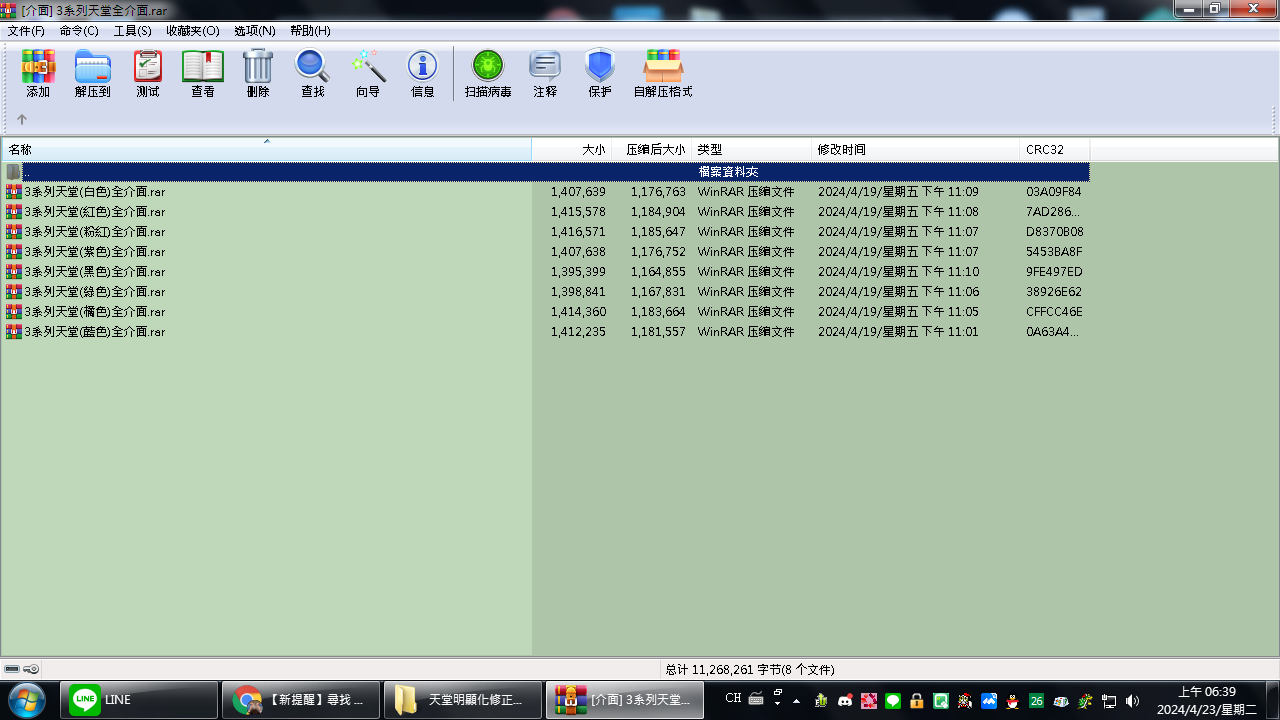1280x720 pixels.
Task: Click status bar drive icon at bottom-left
Action: click(x=12, y=669)
